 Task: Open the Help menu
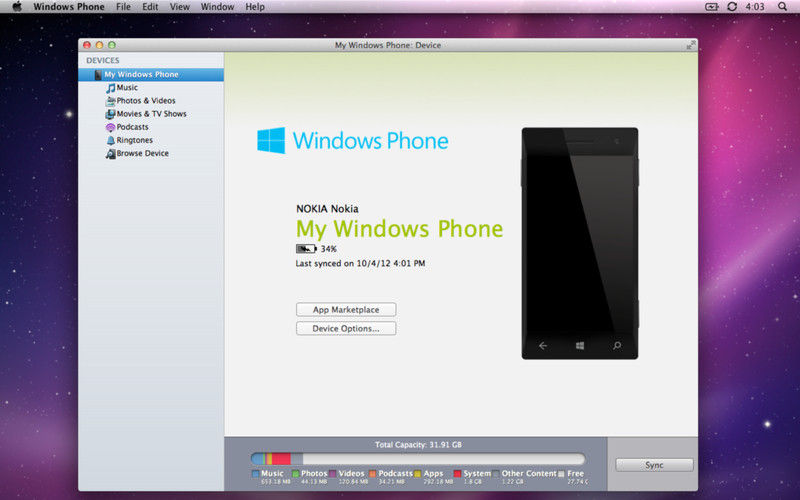(255, 7)
